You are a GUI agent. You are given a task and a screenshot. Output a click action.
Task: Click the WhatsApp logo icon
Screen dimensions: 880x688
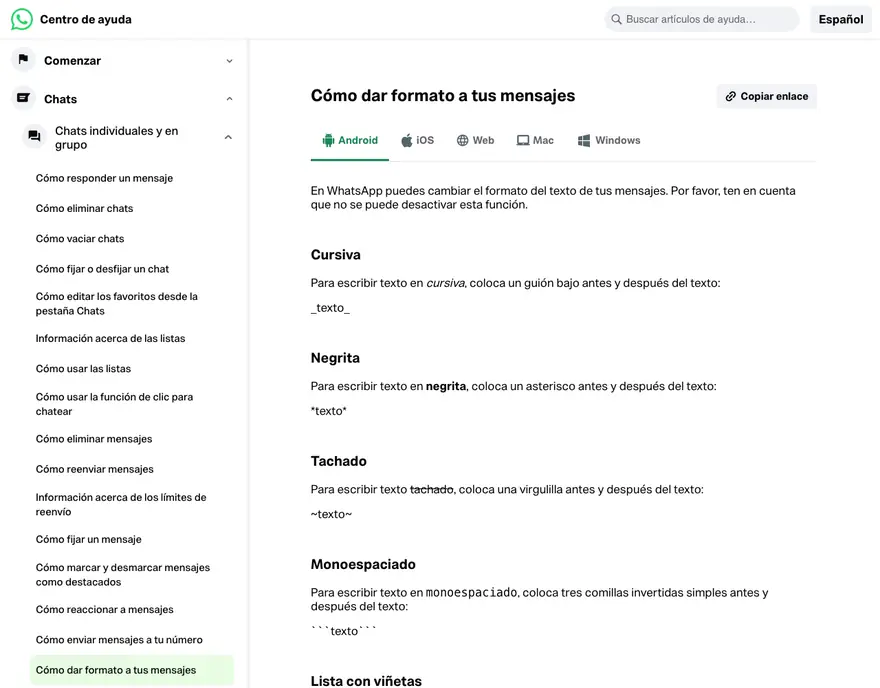pos(21,19)
